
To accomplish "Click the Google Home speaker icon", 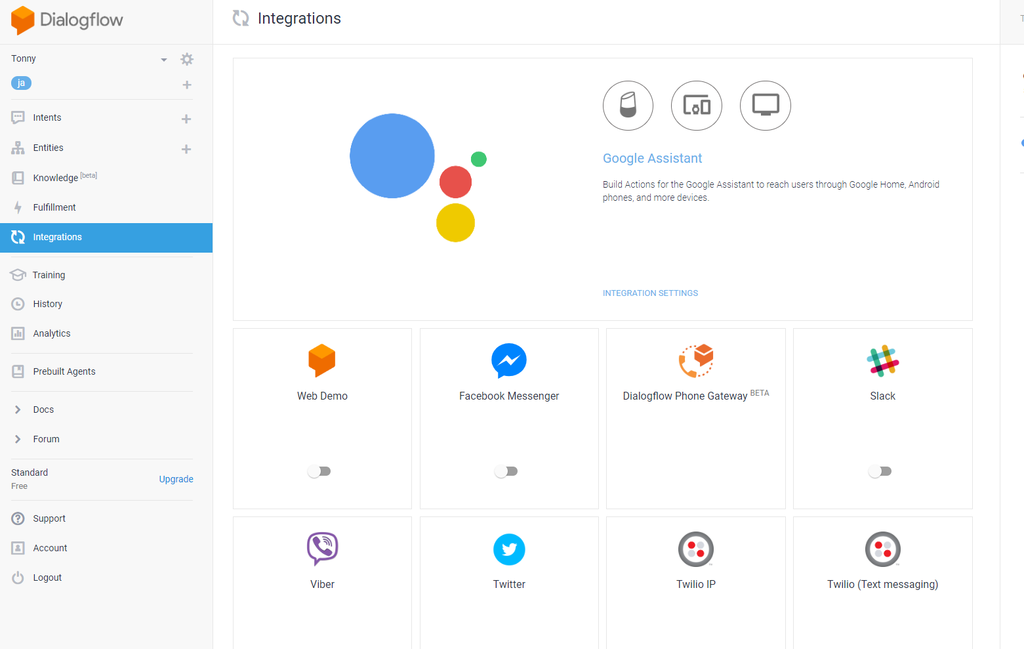I will click(x=628, y=106).
